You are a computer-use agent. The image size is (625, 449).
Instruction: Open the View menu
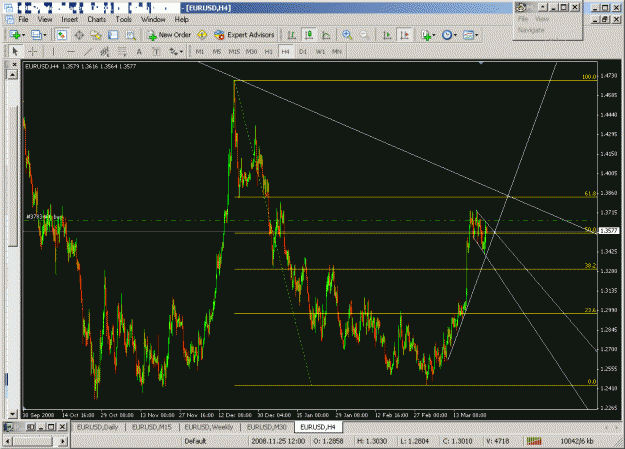tap(45, 19)
